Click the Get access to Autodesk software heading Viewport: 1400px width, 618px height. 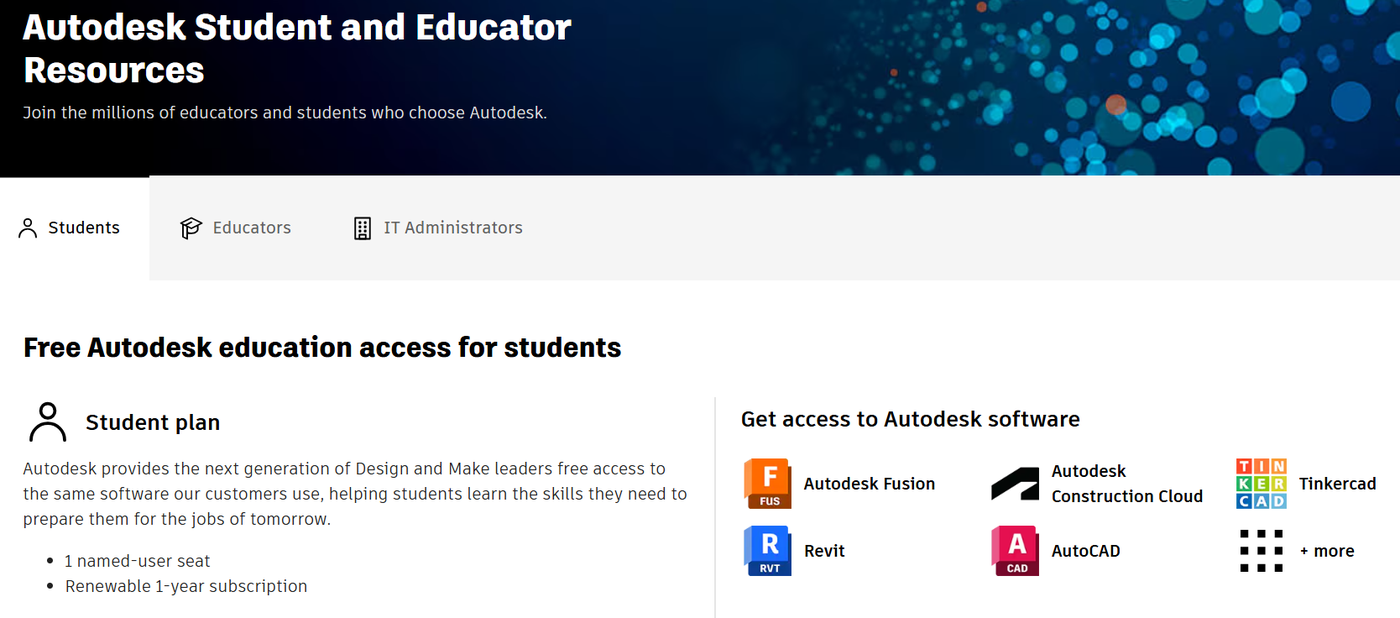[x=910, y=419]
